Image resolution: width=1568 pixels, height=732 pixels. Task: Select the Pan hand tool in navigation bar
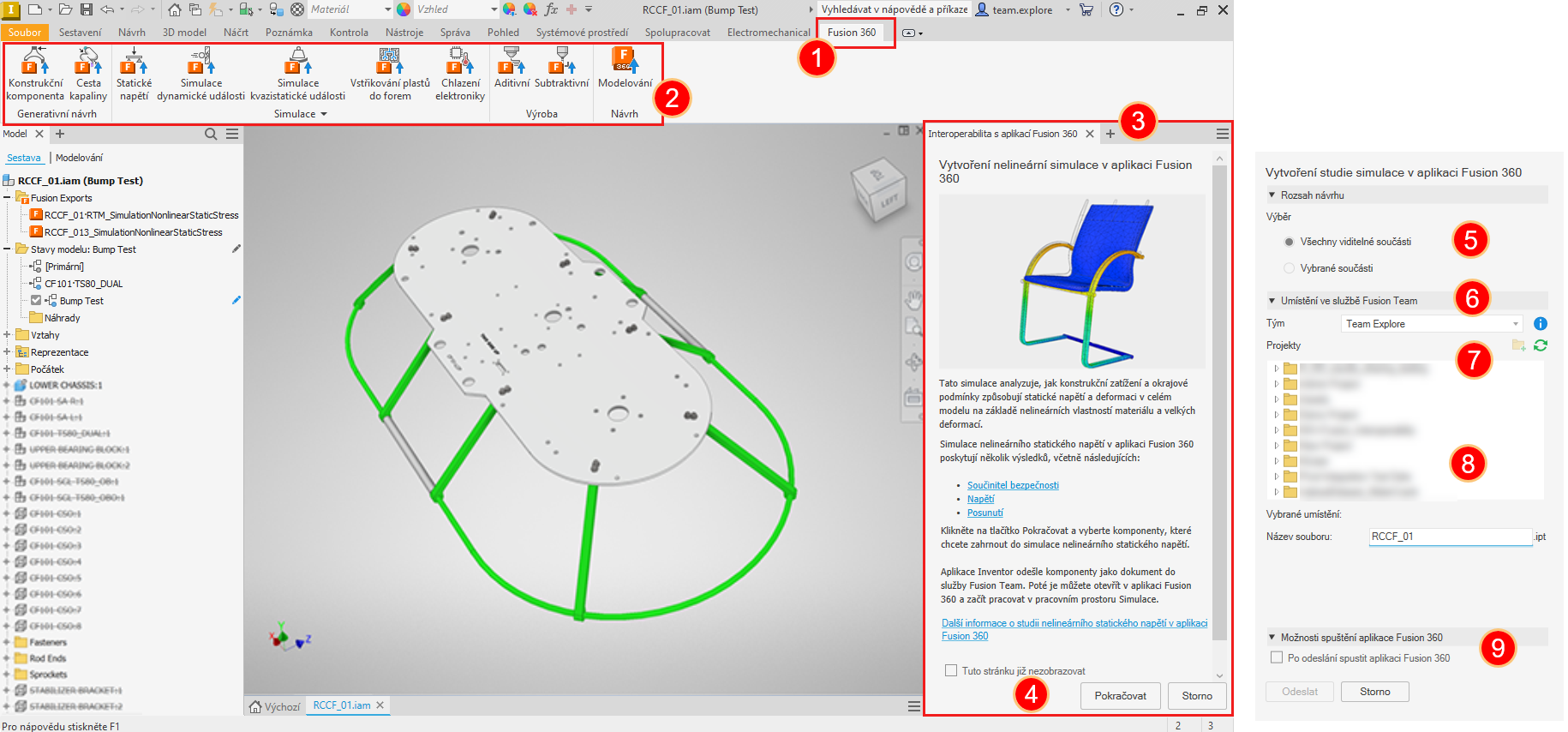[913, 299]
